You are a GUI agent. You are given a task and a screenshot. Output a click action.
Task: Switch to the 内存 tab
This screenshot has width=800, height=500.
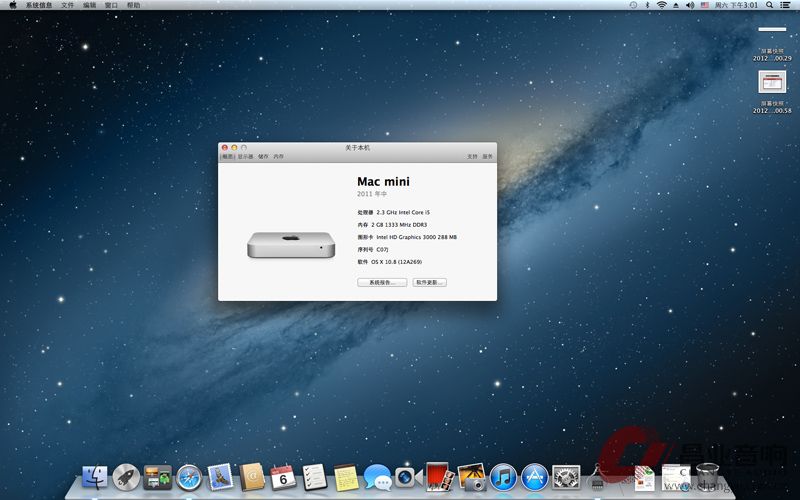click(x=279, y=157)
